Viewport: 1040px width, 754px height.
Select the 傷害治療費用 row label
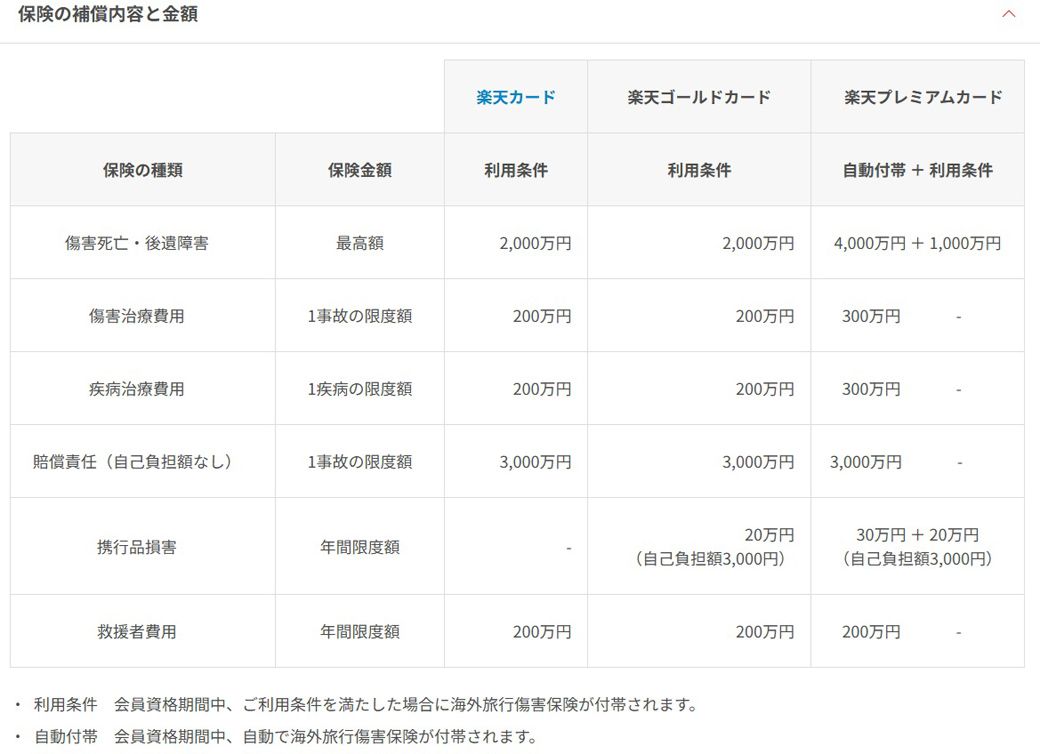coord(141,315)
